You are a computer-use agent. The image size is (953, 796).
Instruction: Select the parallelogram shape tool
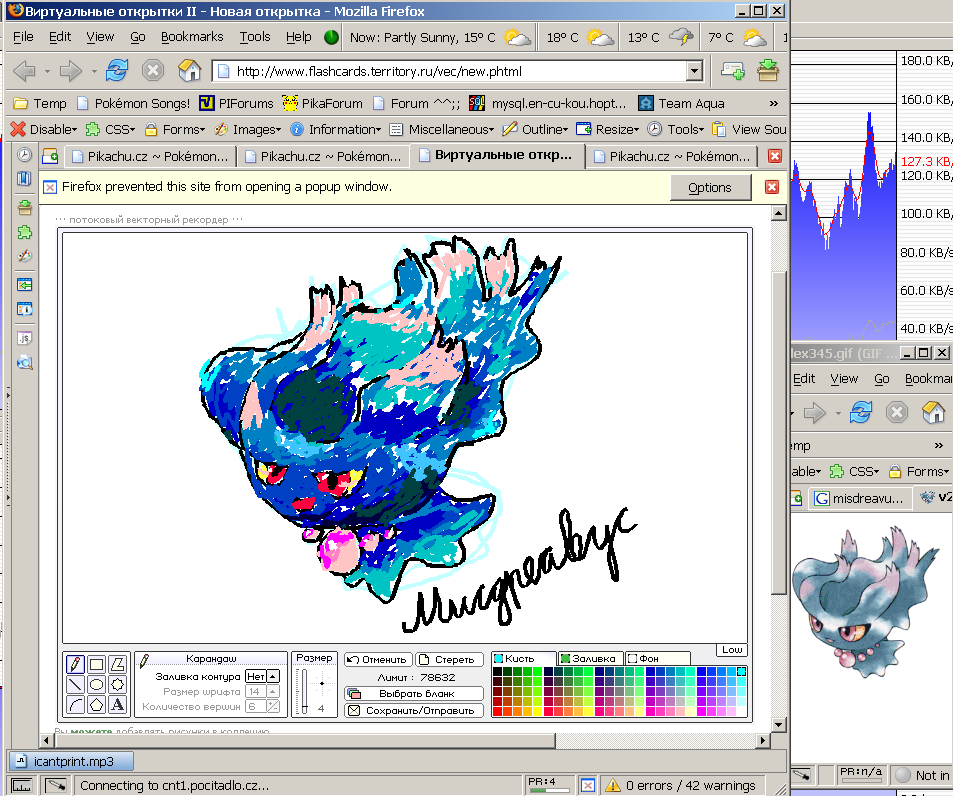pos(117,664)
